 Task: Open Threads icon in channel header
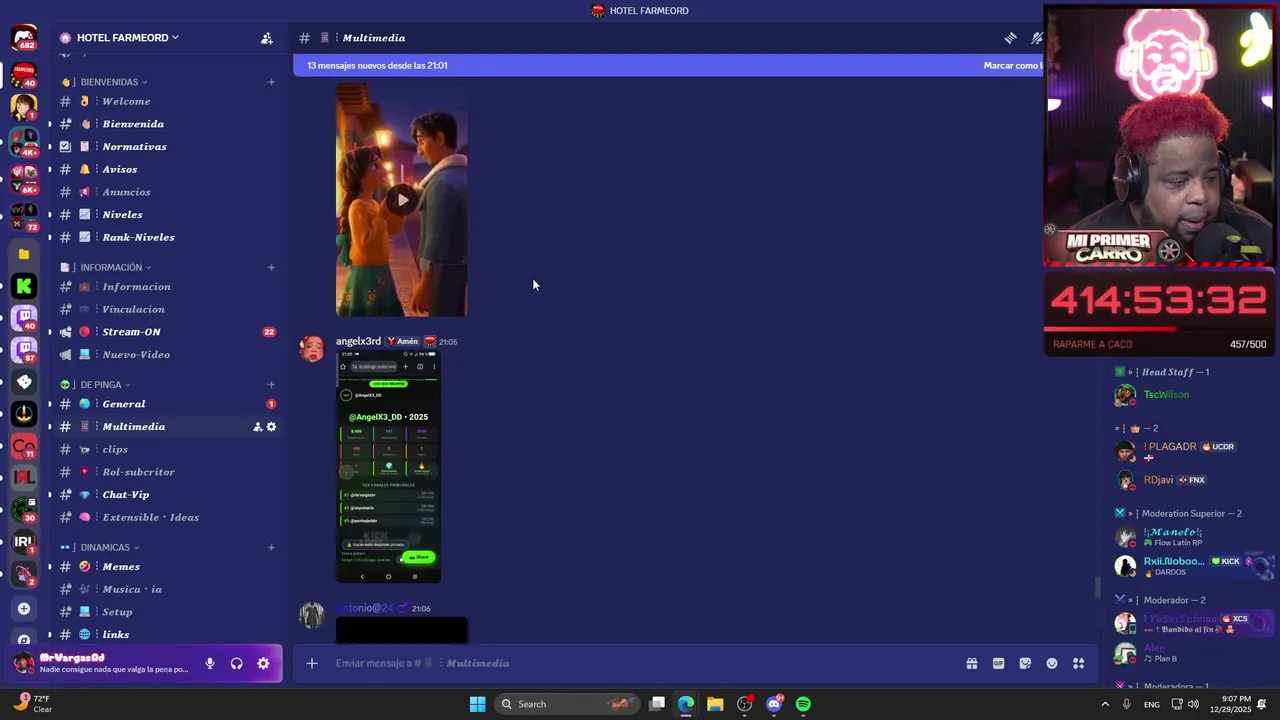[1011, 38]
